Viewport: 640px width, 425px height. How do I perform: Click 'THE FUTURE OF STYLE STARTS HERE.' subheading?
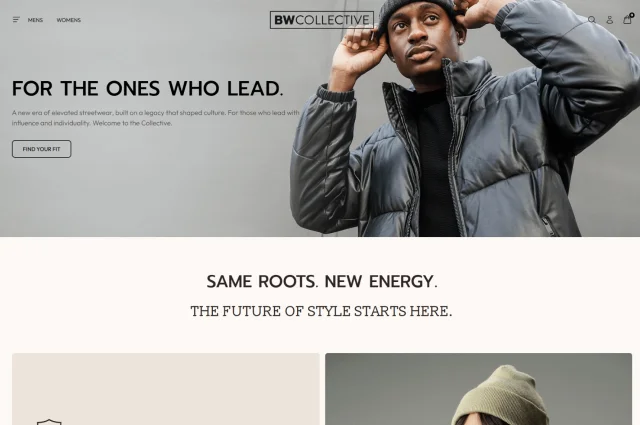pos(321,311)
